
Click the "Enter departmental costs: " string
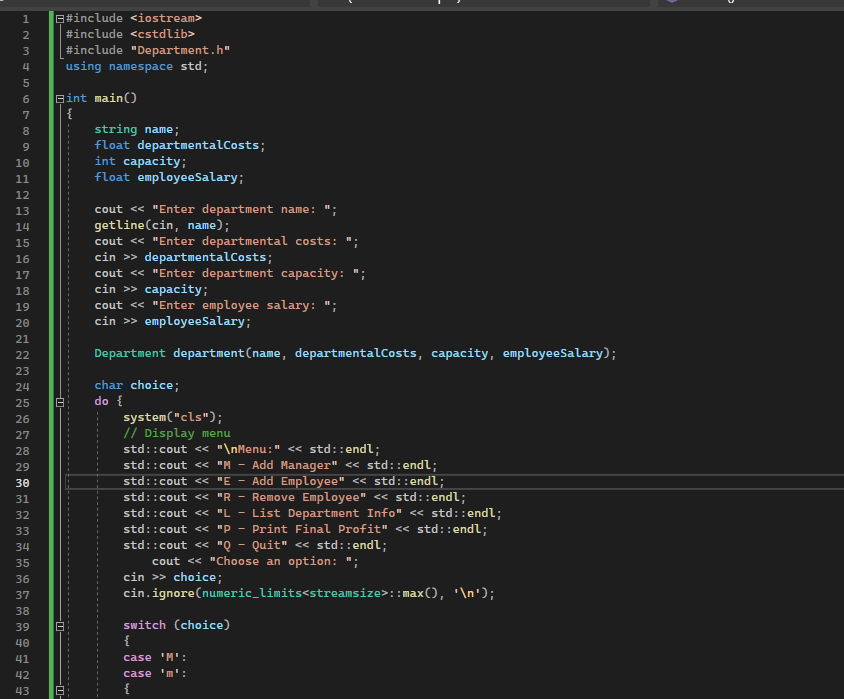pos(252,241)
